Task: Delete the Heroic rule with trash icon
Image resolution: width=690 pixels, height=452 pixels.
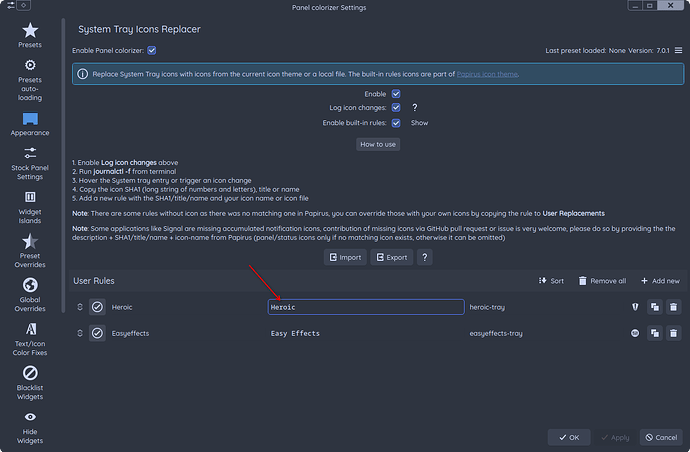Action: pyautogui.click(x=673, y=307)
